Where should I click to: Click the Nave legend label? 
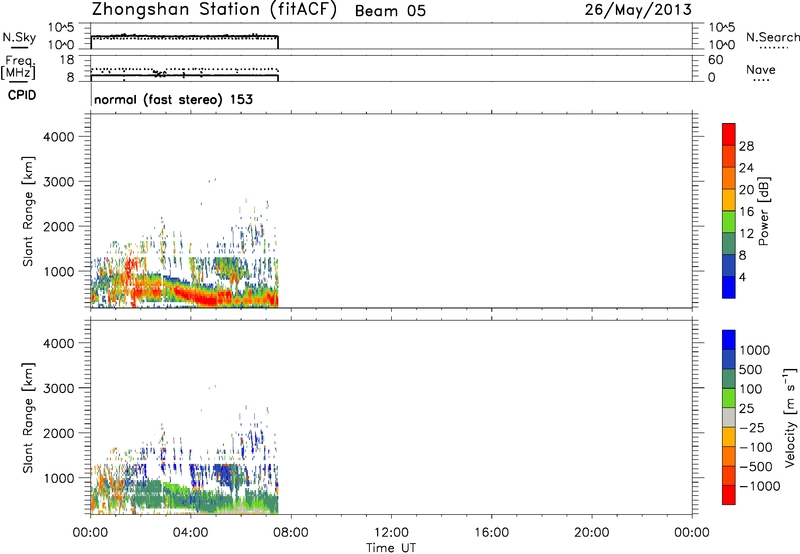coord(760,70)
